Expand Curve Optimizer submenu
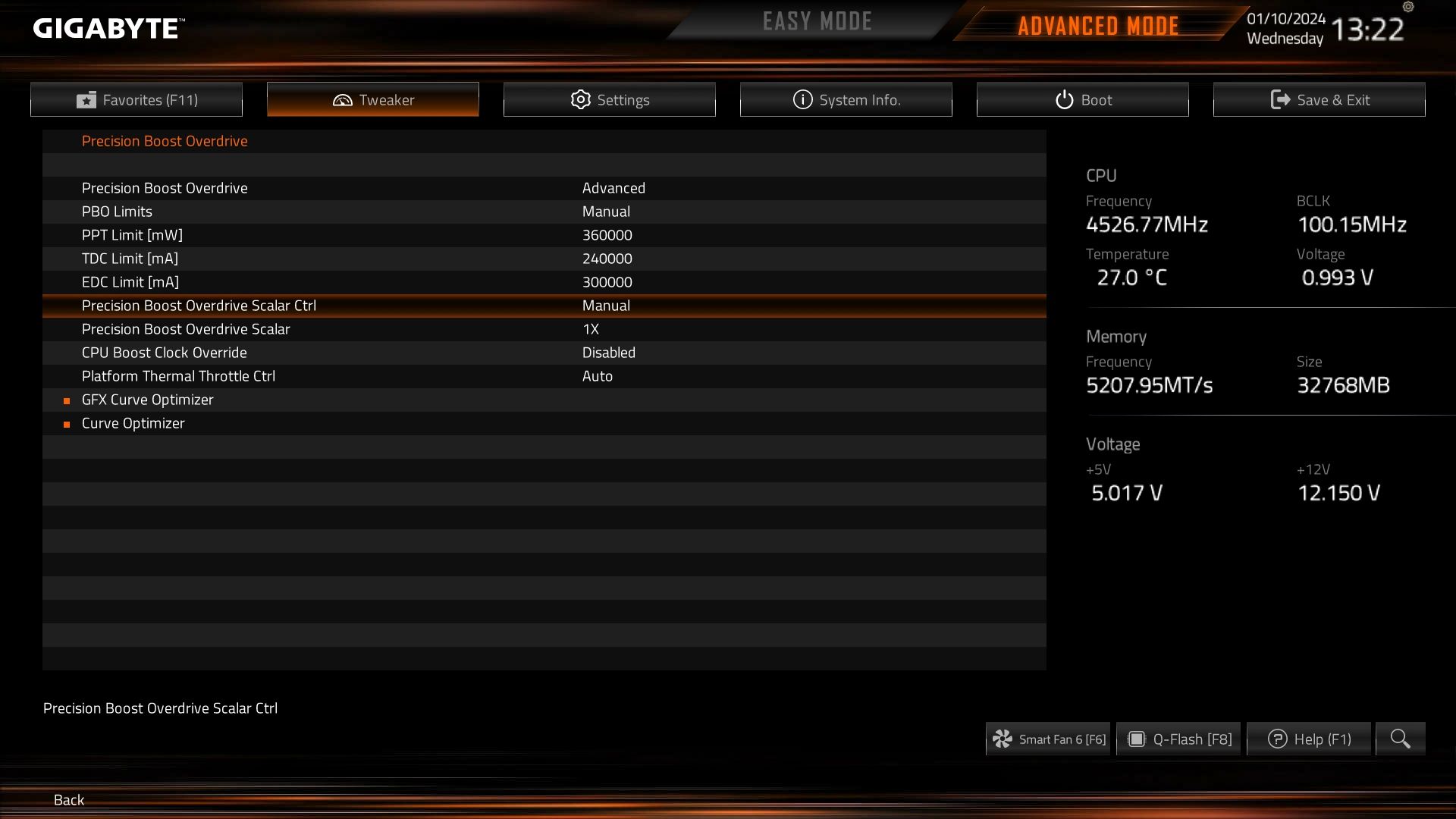Viewport: 1456px width, 819px height. (x=133, y=423)
